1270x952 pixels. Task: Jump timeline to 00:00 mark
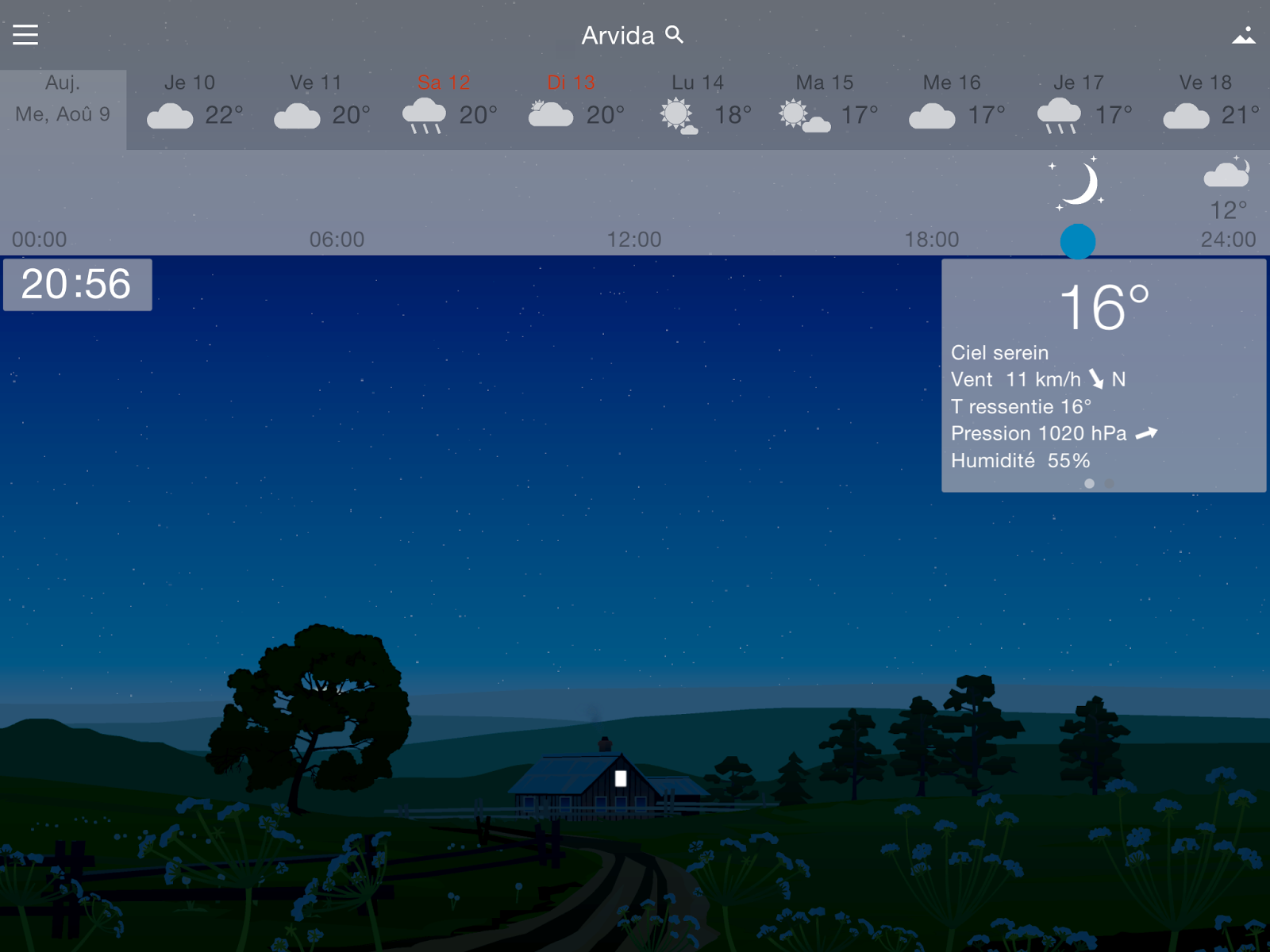[x=39, y=240]
